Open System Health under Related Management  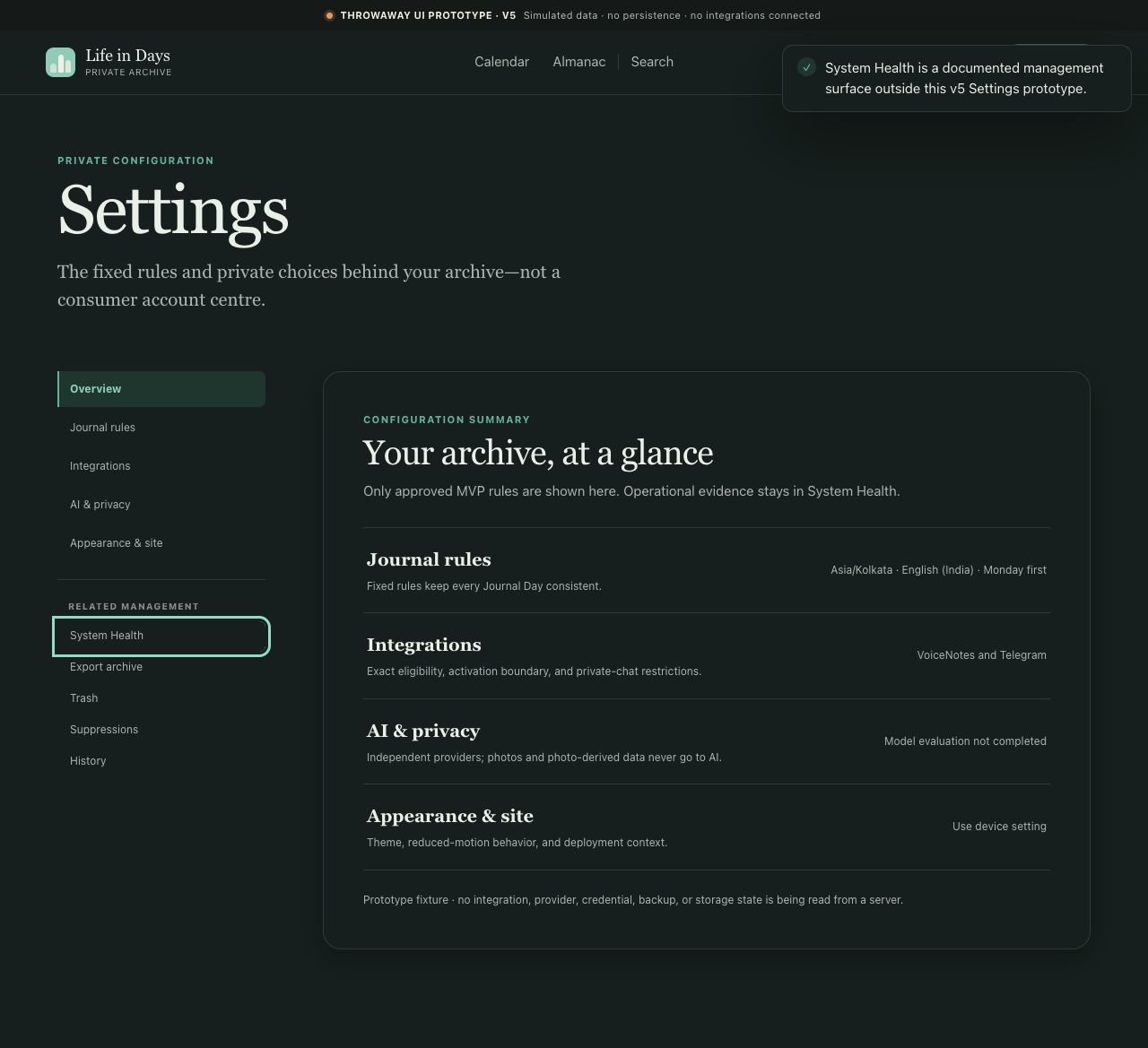(x=161, y=636)
